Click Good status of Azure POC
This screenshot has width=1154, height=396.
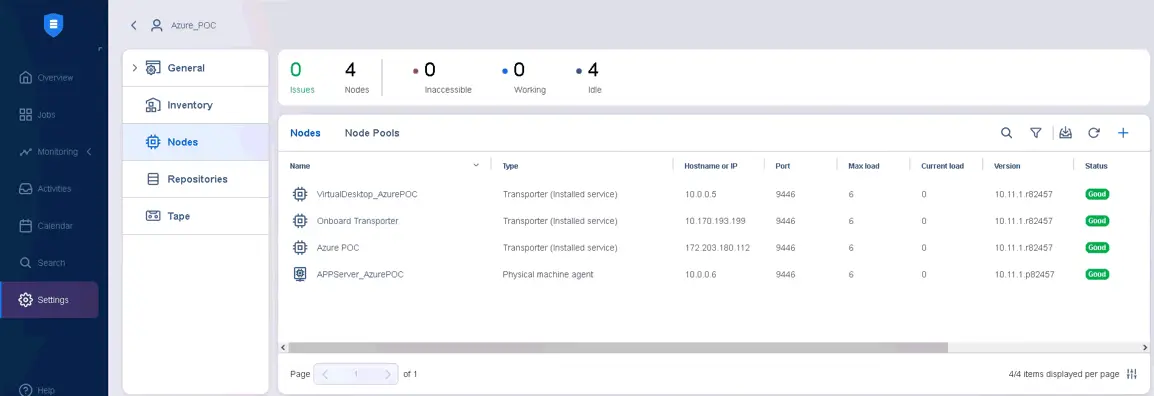[x=1097, y=247]
